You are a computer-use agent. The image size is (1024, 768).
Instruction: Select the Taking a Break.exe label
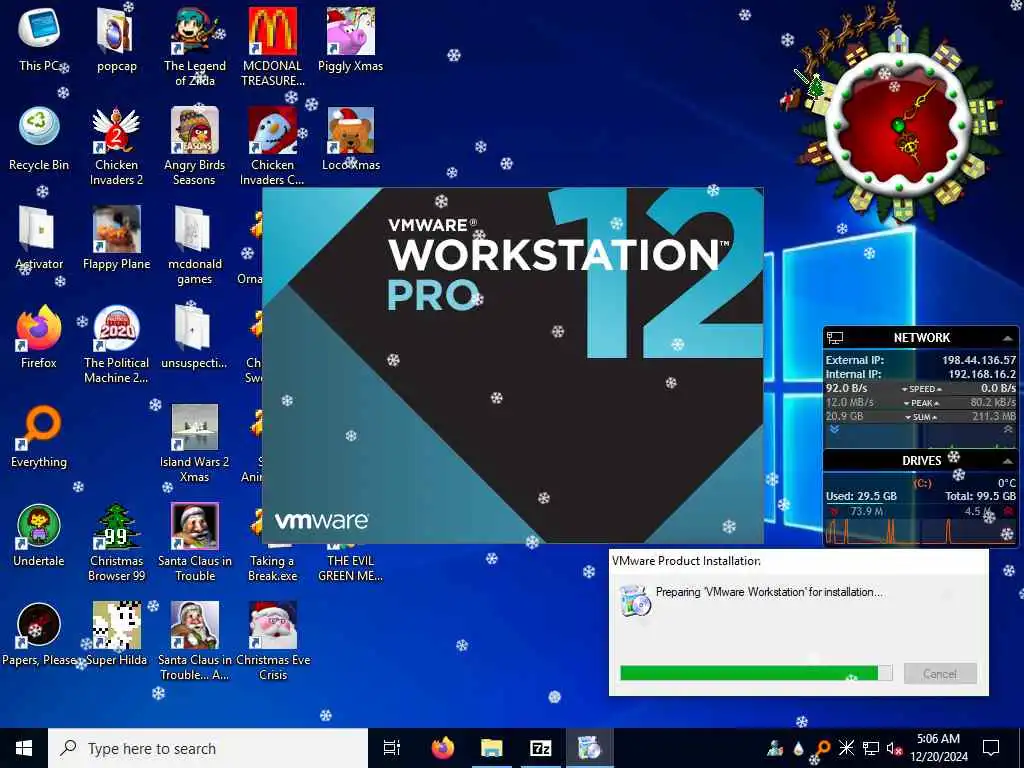point(272,568)
